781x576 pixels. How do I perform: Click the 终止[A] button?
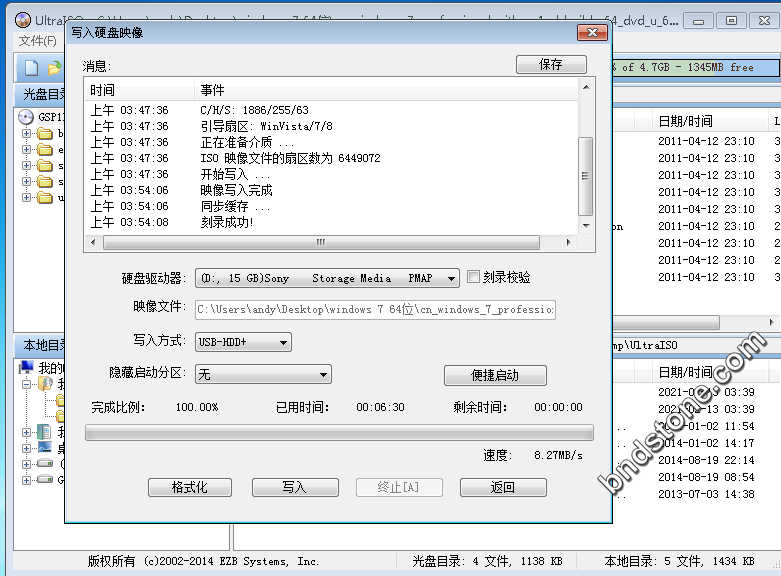pyautogui.click(x=399, y=487)
